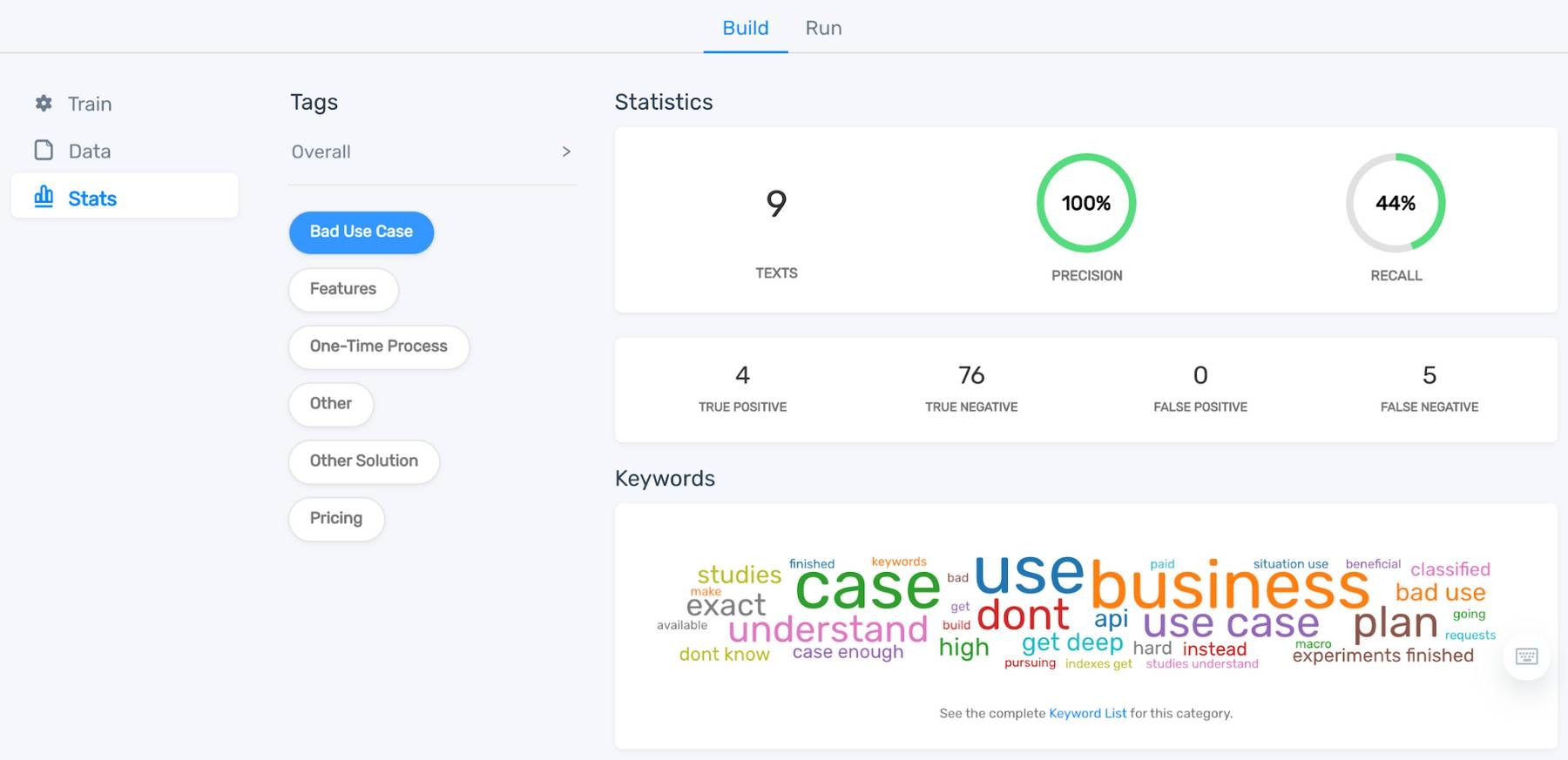The height and width of the screenshot is (760, 1568).
Task: Open Data in the sidebar
Action: 125,151
